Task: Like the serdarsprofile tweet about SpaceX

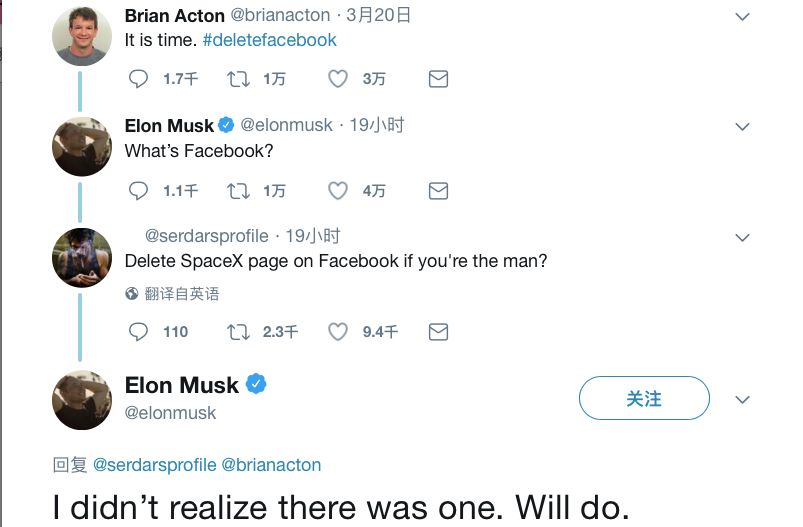Action: pos(338,331)
